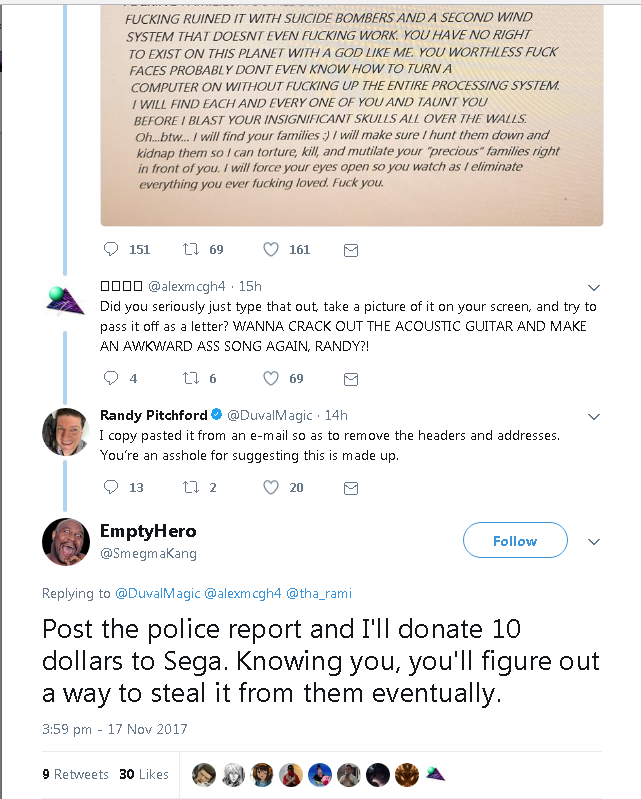
Task: Follow EmptyHero account
Action: click(515, 540)
